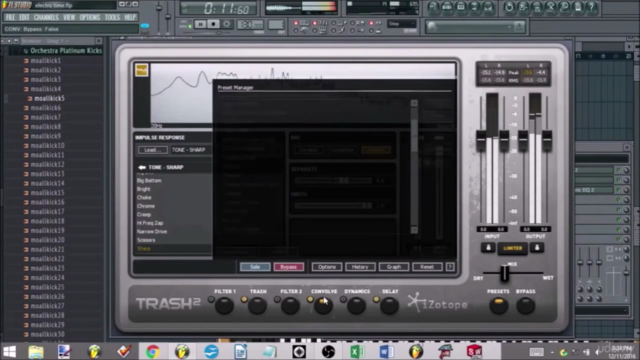Open Google Chrome from the taskbar

(153, 351)
